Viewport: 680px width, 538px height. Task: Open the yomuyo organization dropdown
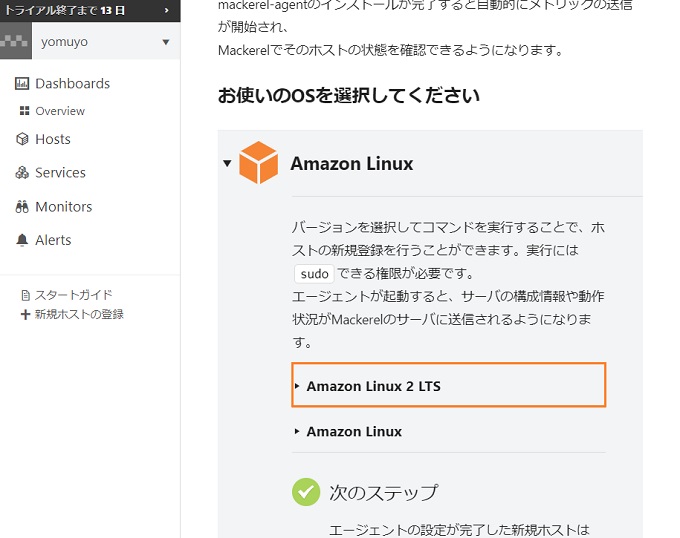(166, 42)
